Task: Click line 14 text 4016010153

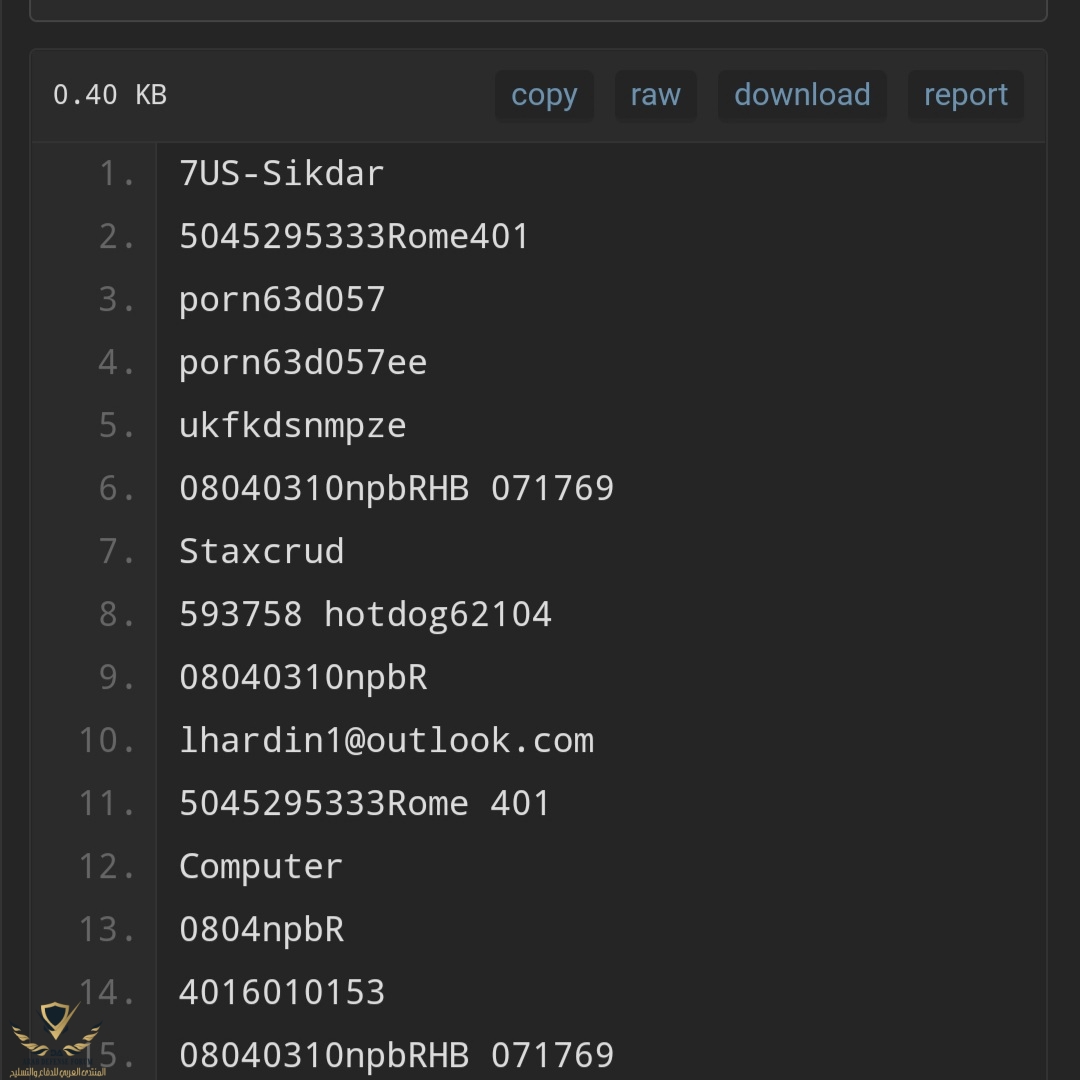Action: (282, 993)
